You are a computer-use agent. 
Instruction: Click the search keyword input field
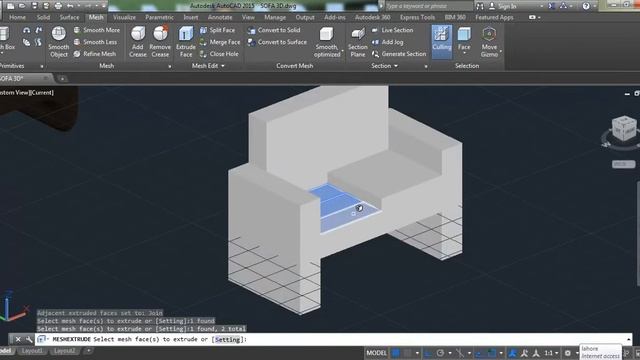pos(428,6)
